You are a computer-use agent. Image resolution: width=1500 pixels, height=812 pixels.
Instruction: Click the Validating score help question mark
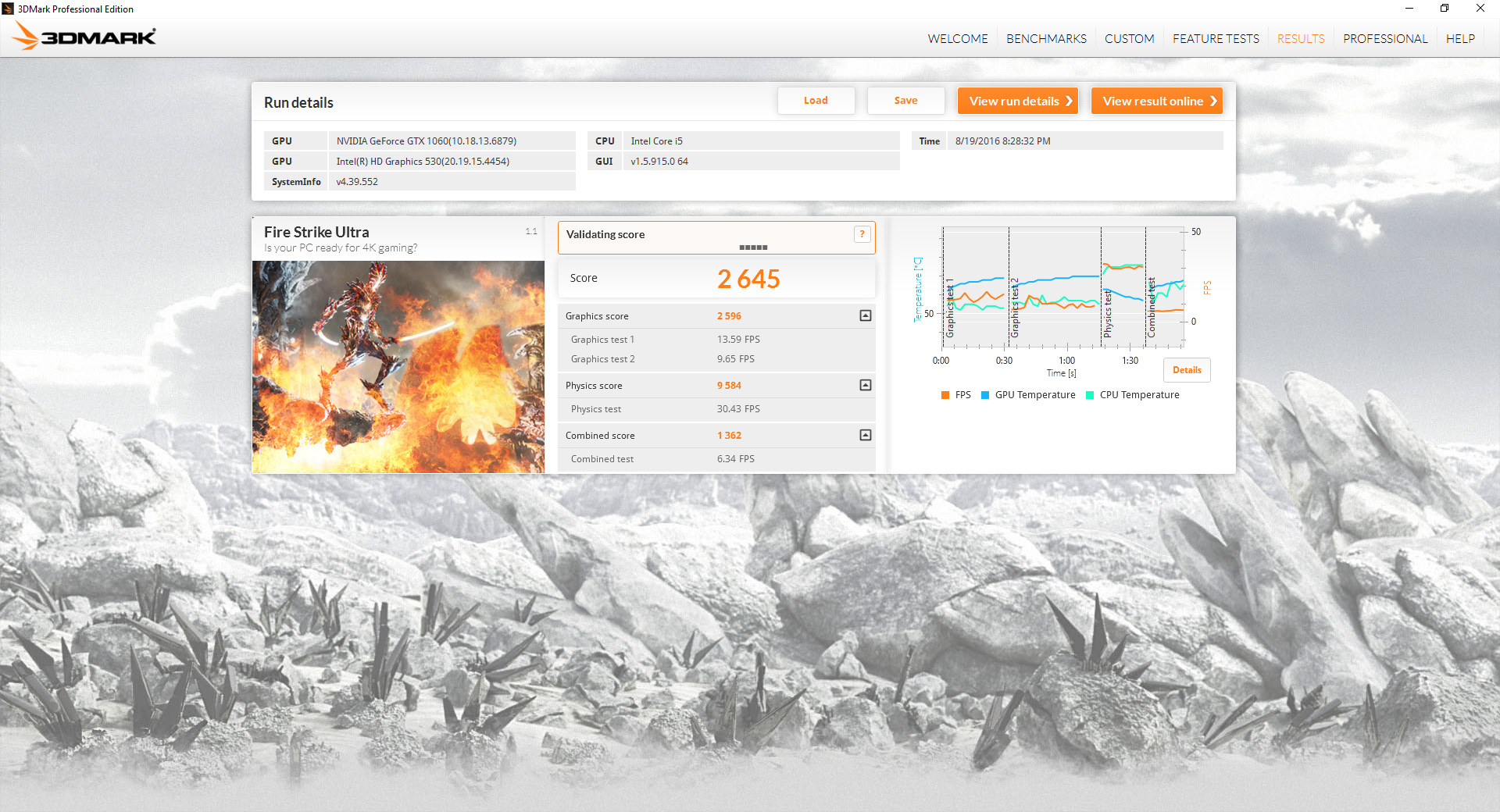(x=862, y=234)
